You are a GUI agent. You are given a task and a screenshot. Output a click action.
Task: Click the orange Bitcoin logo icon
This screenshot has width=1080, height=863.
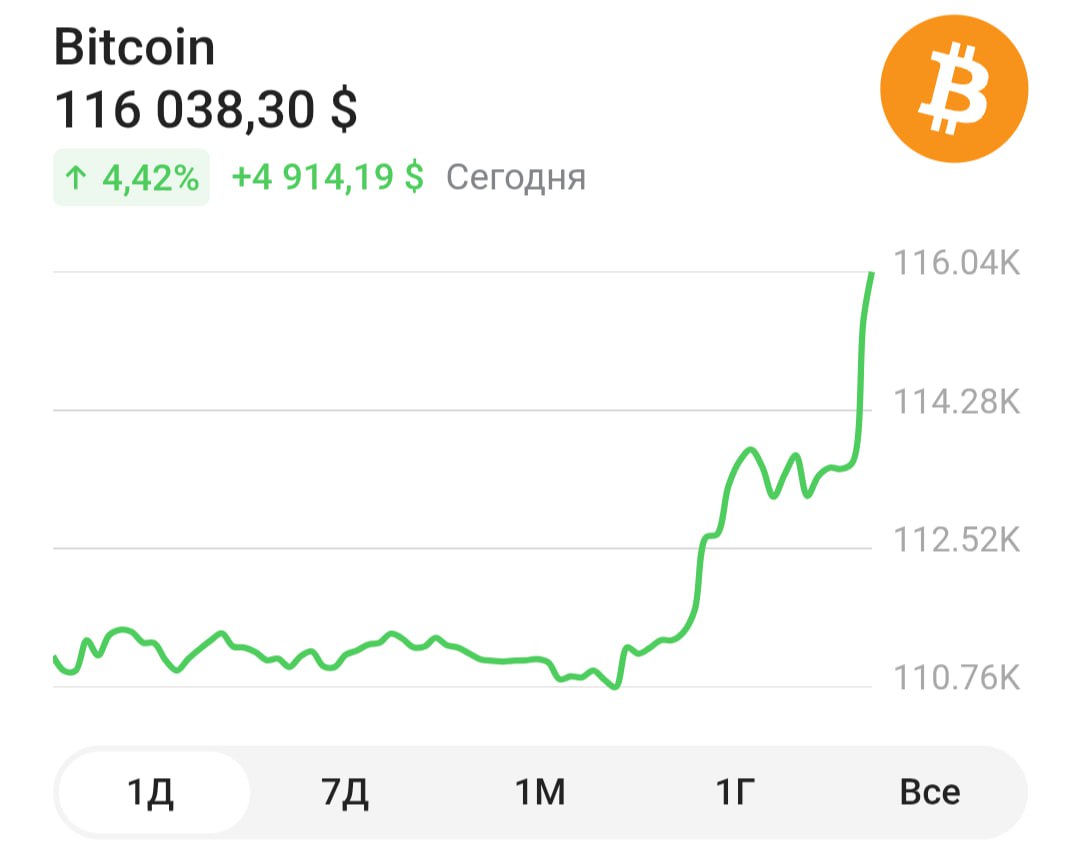(953, 88)
